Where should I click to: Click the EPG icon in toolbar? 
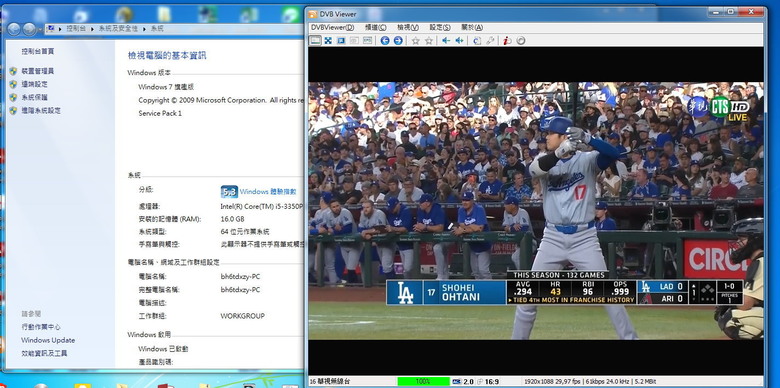point(368,41)
